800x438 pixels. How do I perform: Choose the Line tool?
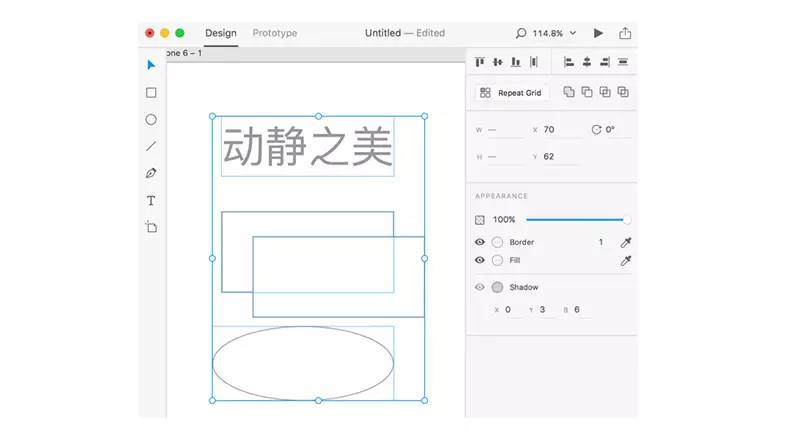pos(151,146)
